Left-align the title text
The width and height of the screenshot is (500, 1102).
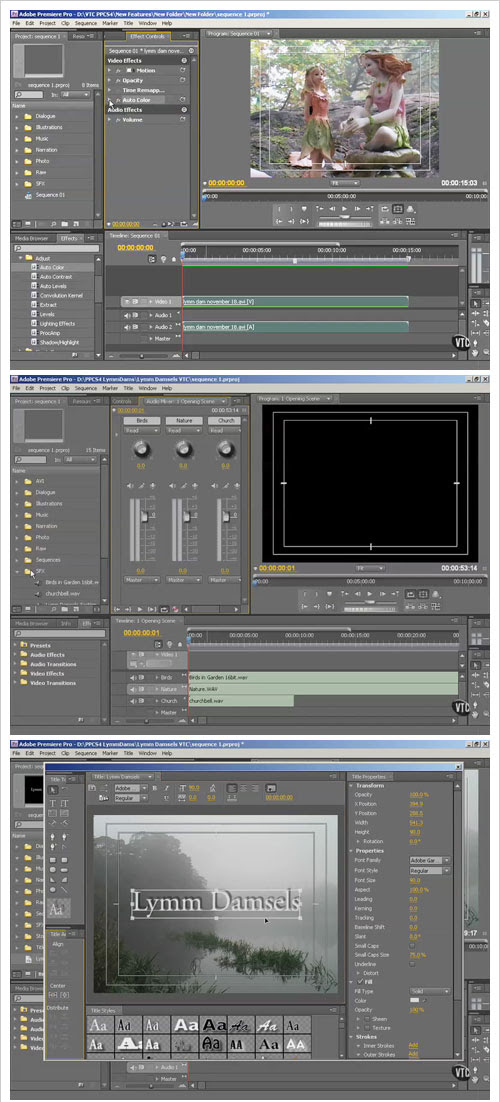pyautogui.click(x=232, y=789)
